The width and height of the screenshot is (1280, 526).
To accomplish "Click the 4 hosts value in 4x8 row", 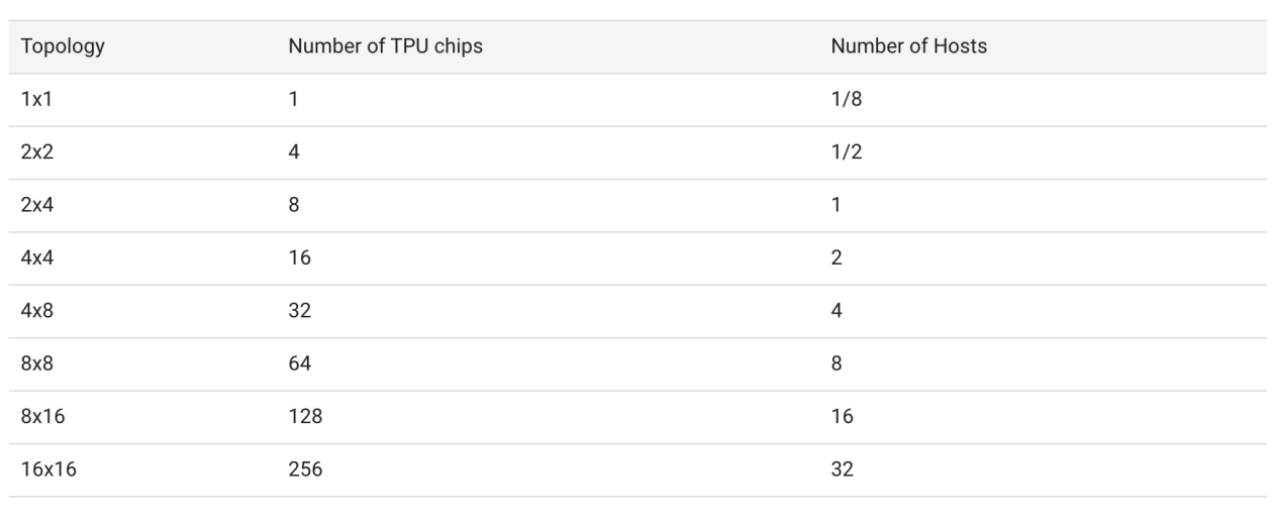I will tap(837, 311).
